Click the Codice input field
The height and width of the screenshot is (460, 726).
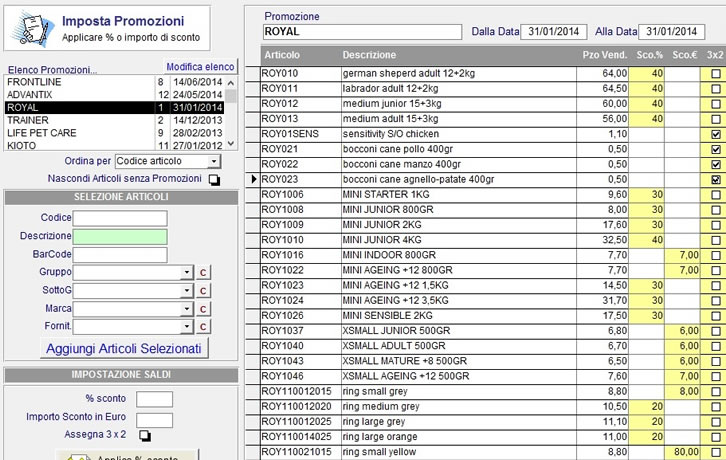120,218
